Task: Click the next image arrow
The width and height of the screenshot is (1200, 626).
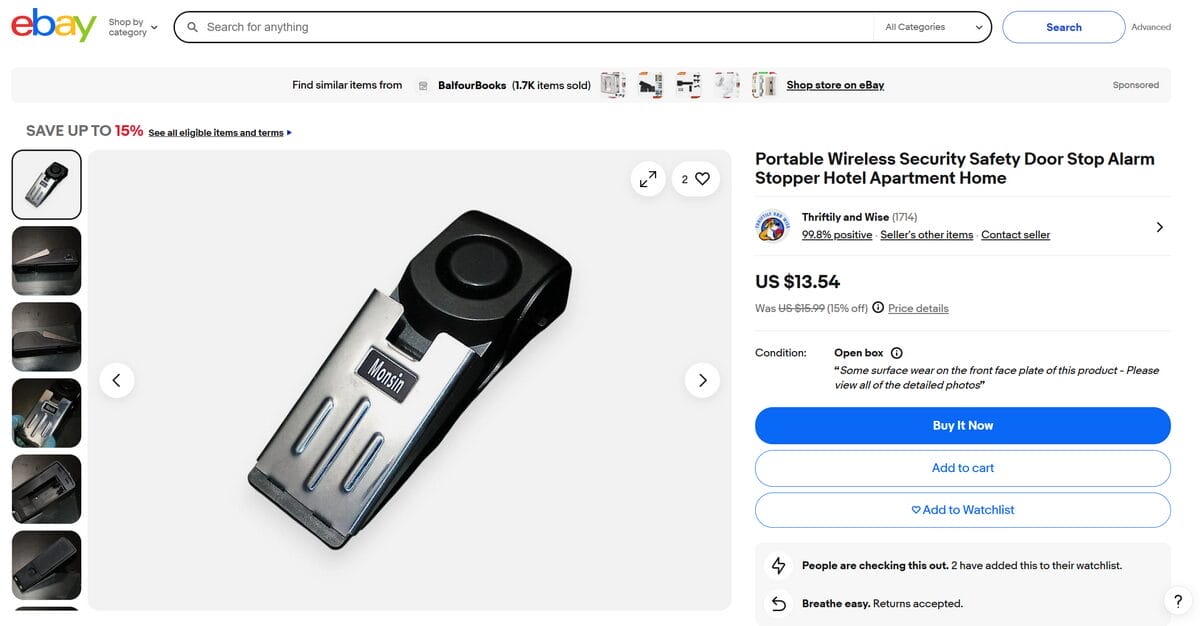Action: [702, 380]
